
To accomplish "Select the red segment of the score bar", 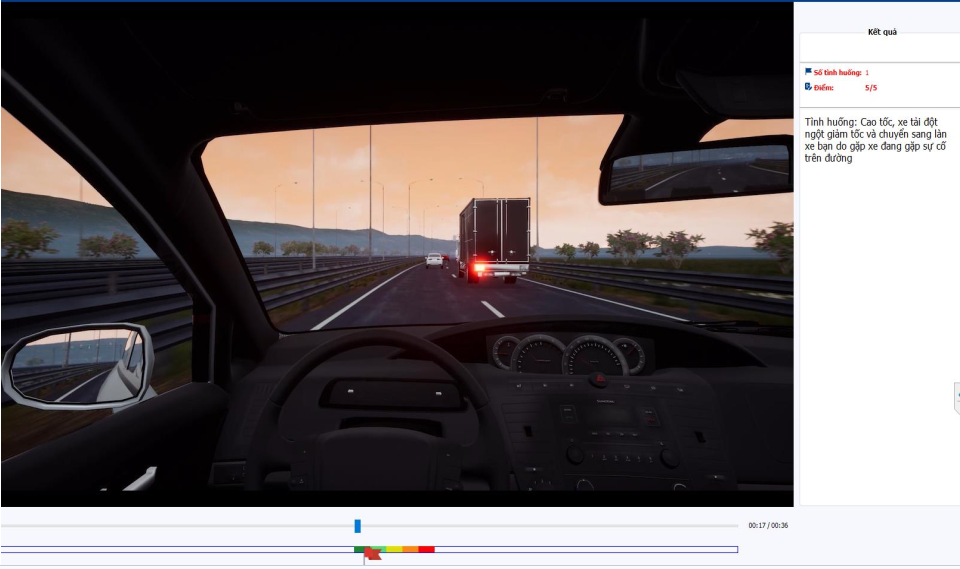I will (x=426, y=549).
